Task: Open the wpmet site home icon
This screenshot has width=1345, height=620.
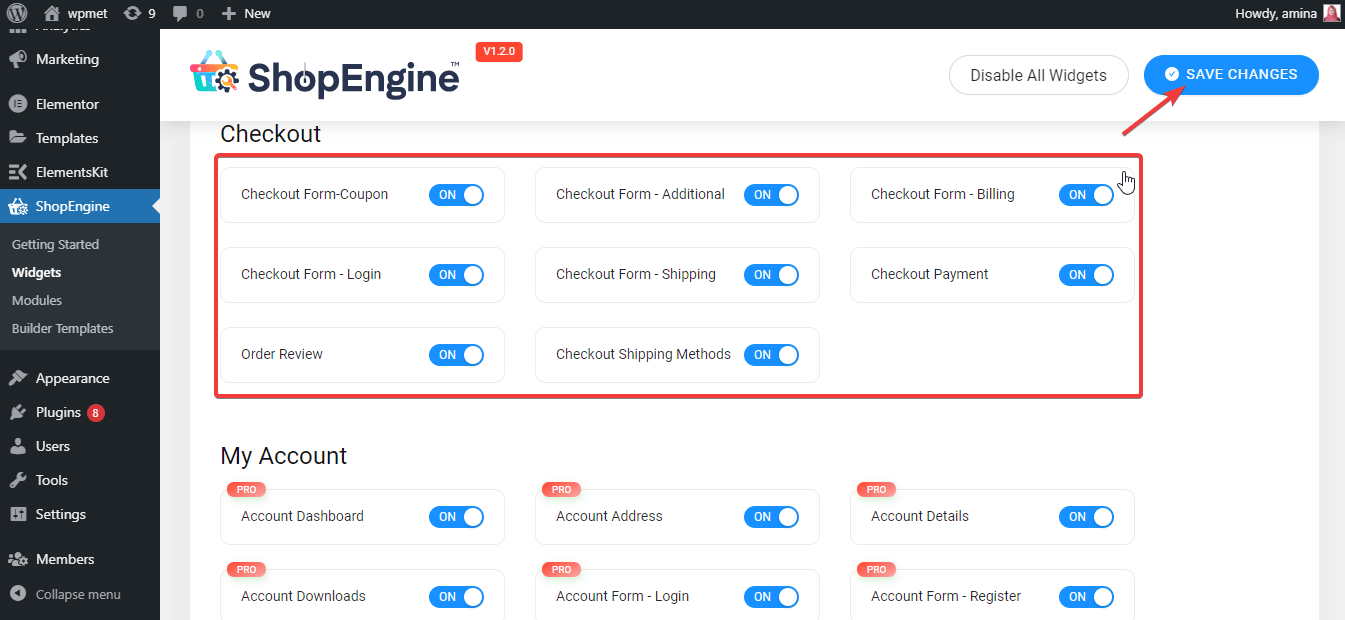Action: pyautogui.click(x=52, y=13)
